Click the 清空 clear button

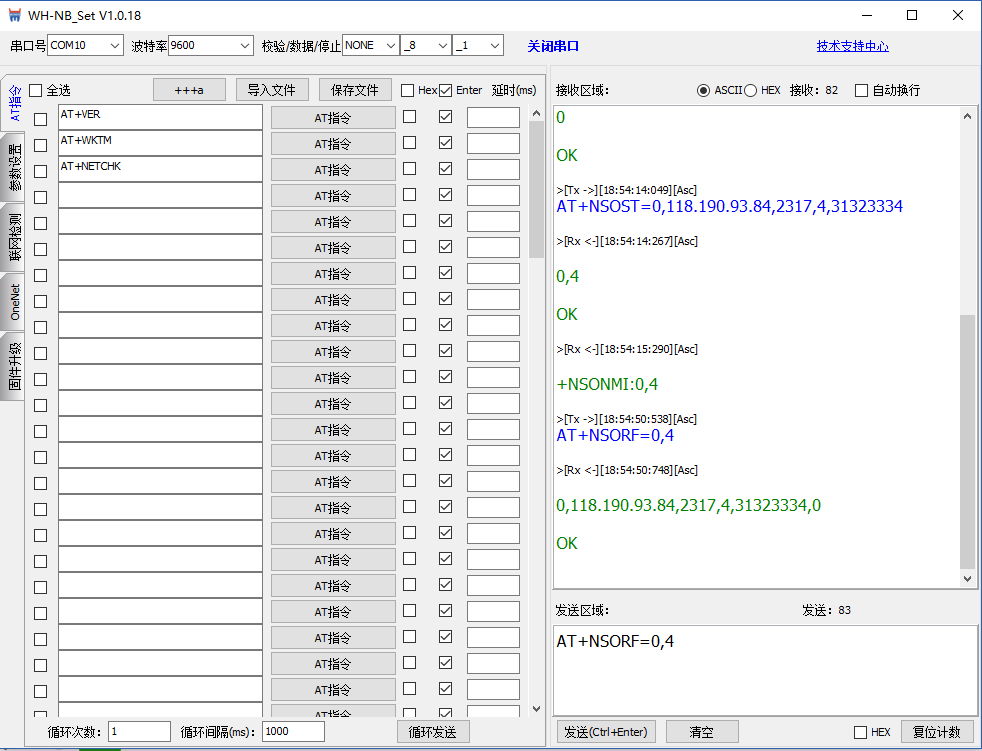(x=702, y=732)
